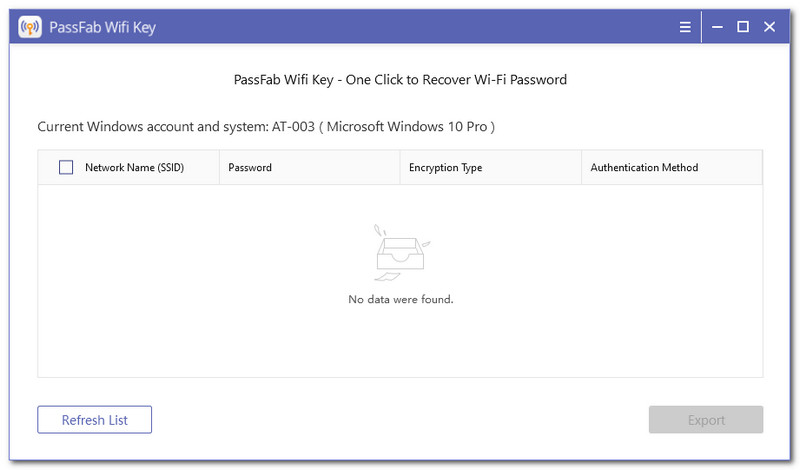Viewport: 800px width, 470px height.
Task: Maximize the PassFab Wifi Key window
Action: (743, 27)
